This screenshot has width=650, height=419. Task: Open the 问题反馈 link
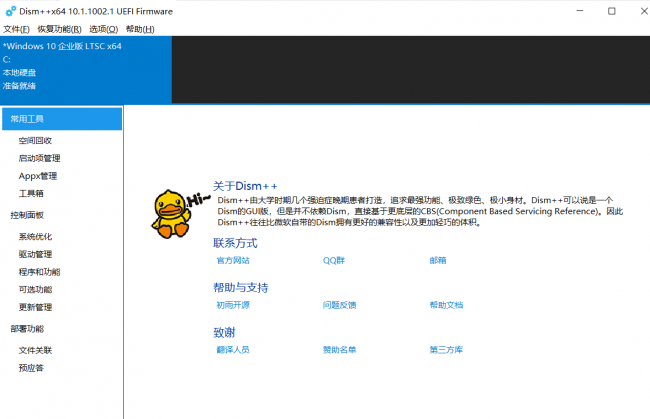340,305
